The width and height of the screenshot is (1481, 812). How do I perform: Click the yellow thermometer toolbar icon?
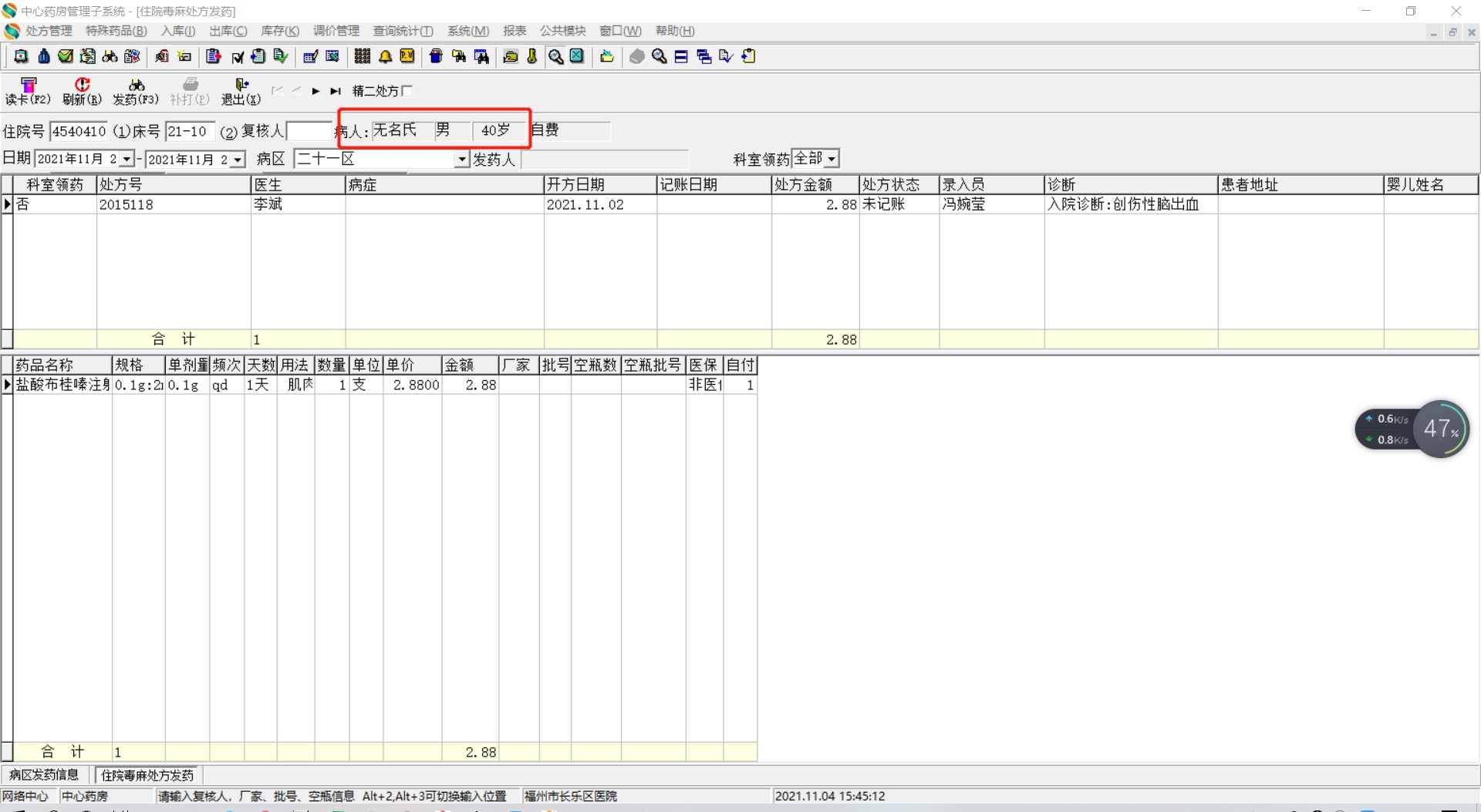[532, 56]
